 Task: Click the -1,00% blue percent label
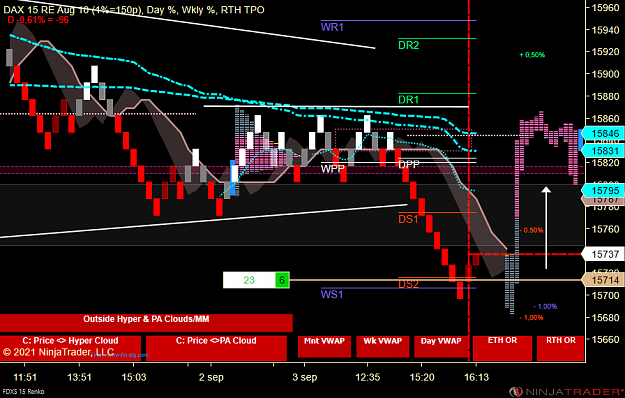(545, 306)
